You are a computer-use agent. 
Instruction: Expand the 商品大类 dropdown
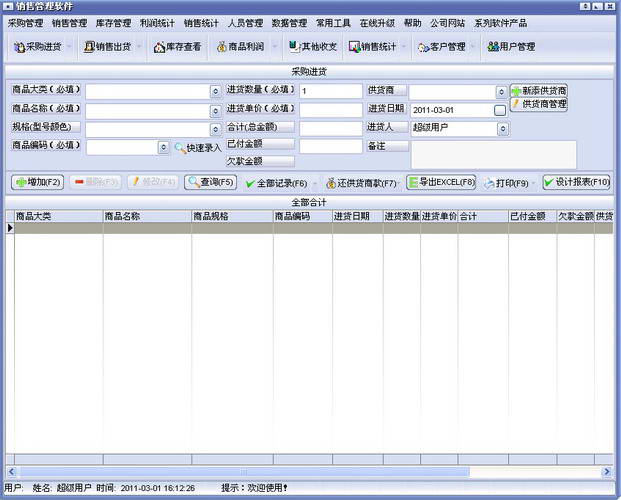pos(215,92)
